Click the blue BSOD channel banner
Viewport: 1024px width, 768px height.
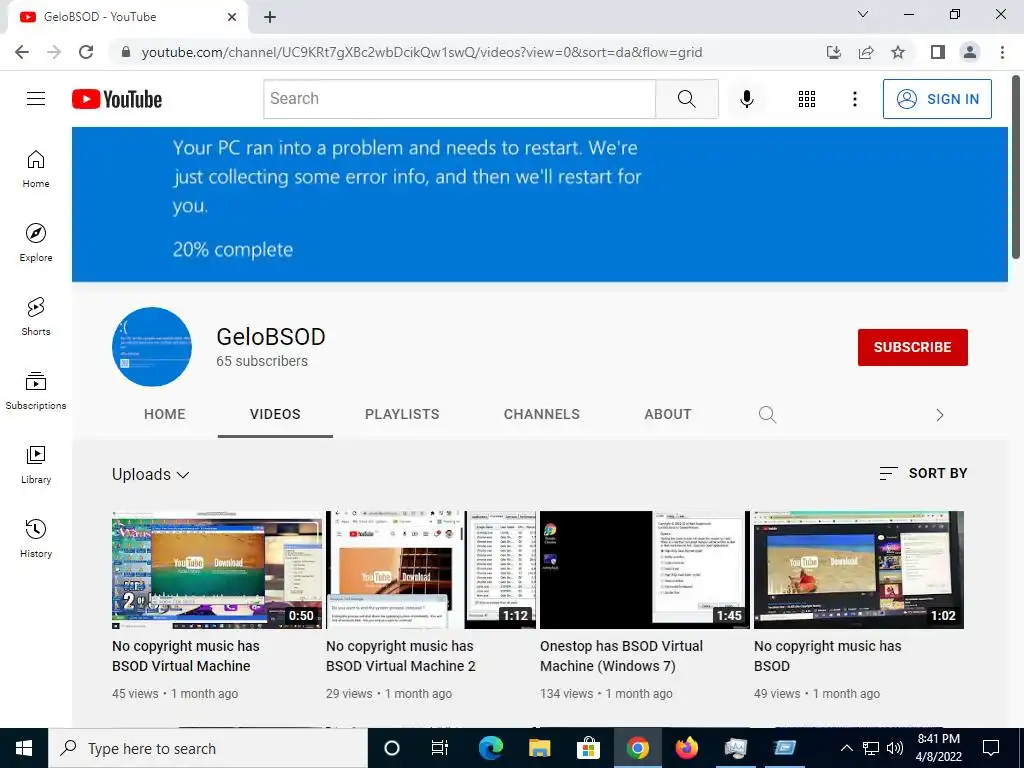(539, 204)
